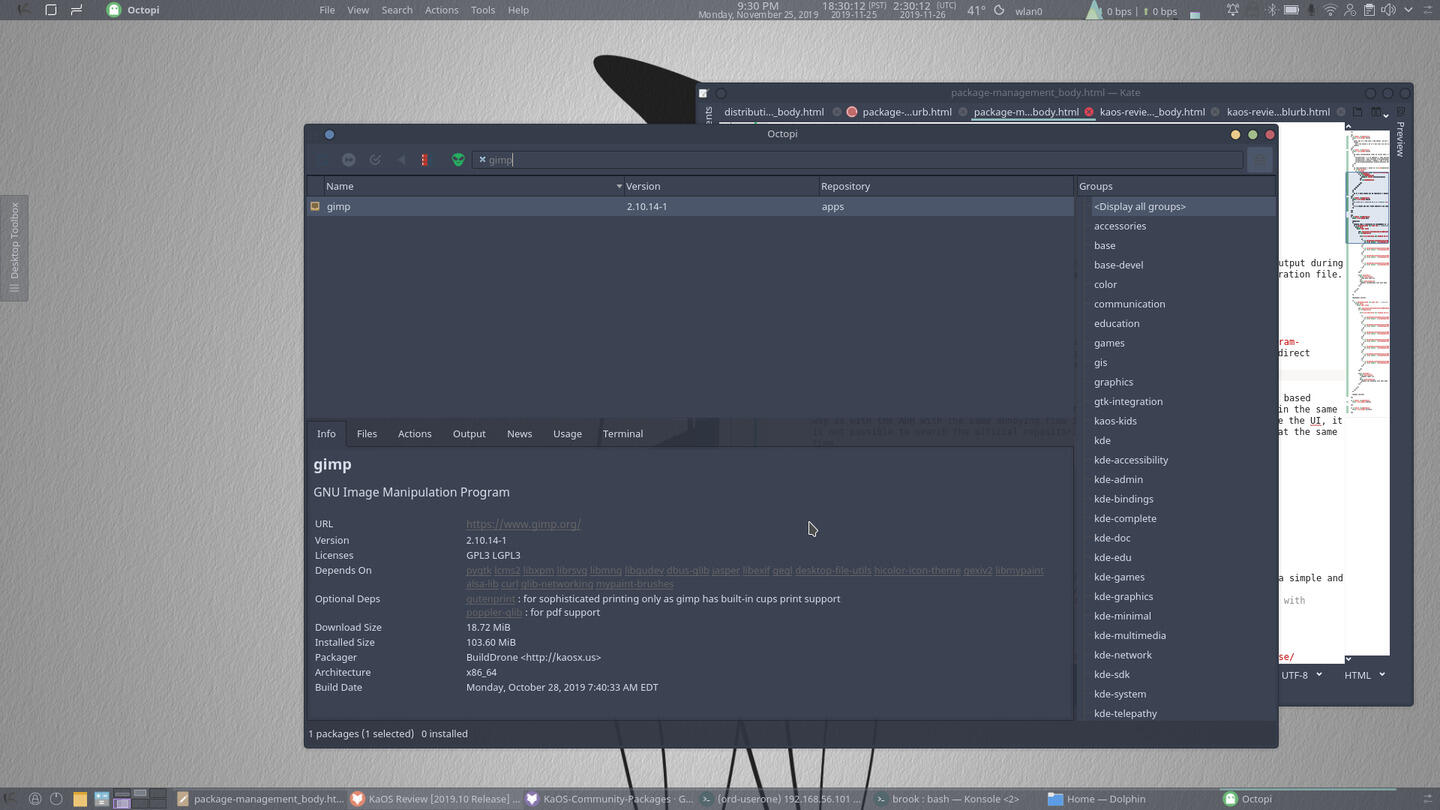This screenshot has width=1440, height=810.
Task: Open the View menu
Action: (x=358, y=10)
